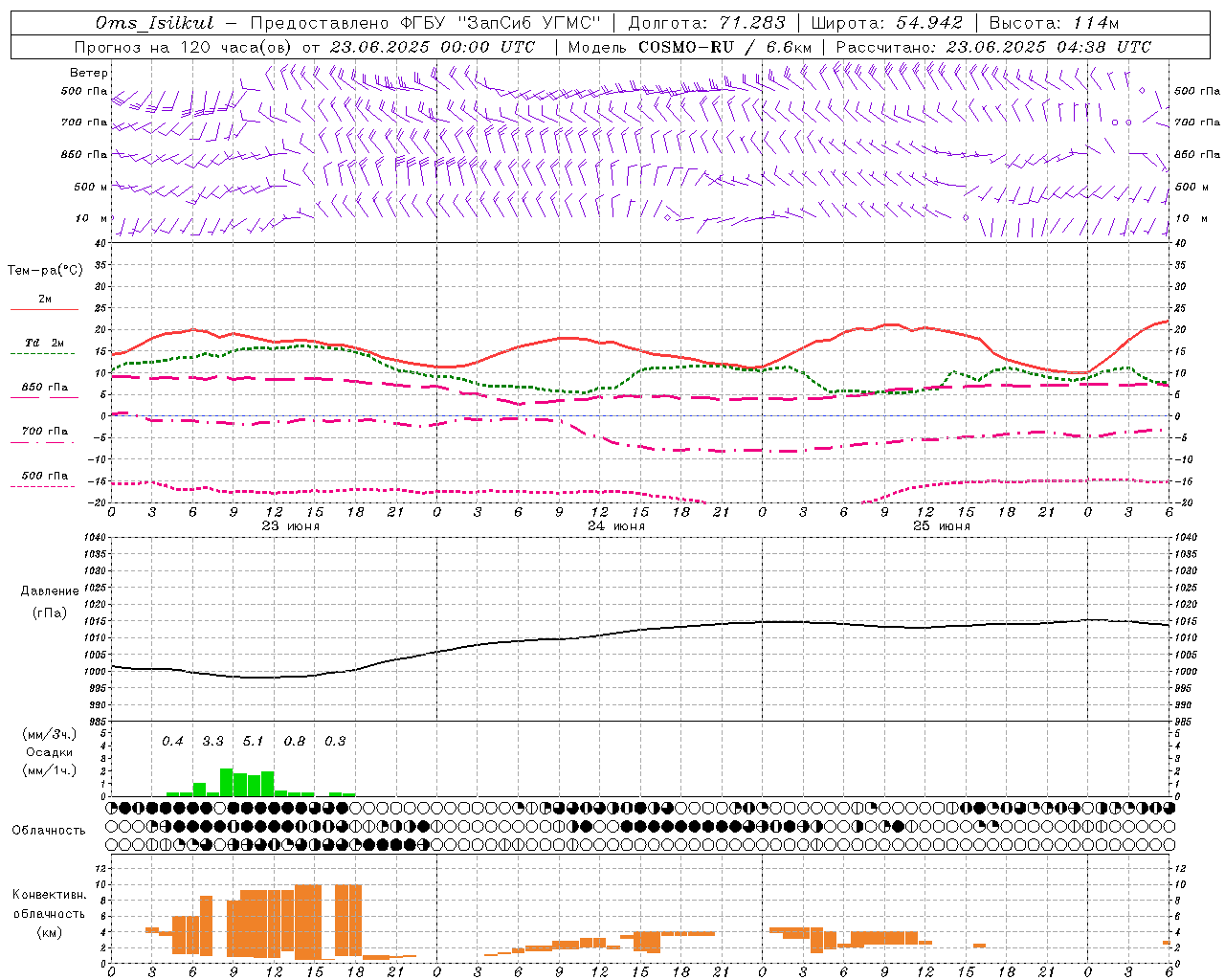Click the "Рассчитано: 23.06.2025 04:38 UTC" text
Viewport: 1225px width, 980px height.
click(993, 47)
